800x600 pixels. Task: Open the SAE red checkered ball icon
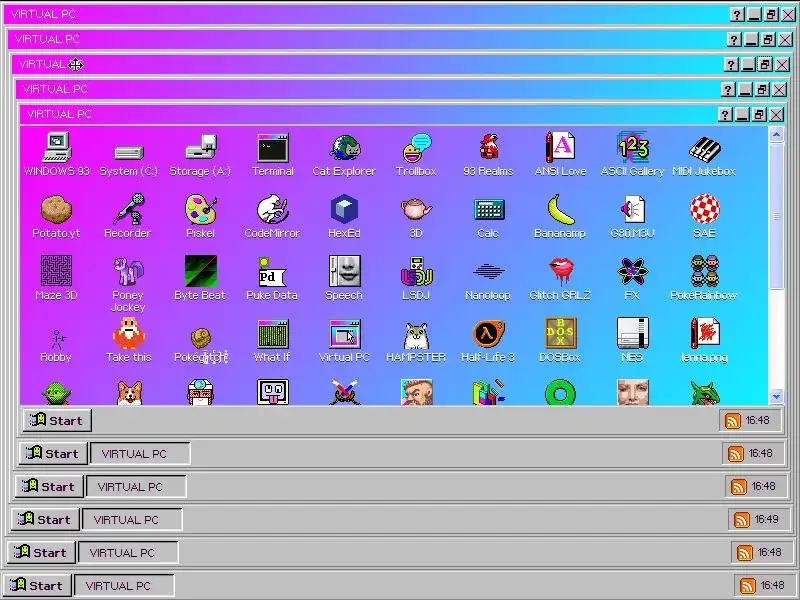coord(704,209)
